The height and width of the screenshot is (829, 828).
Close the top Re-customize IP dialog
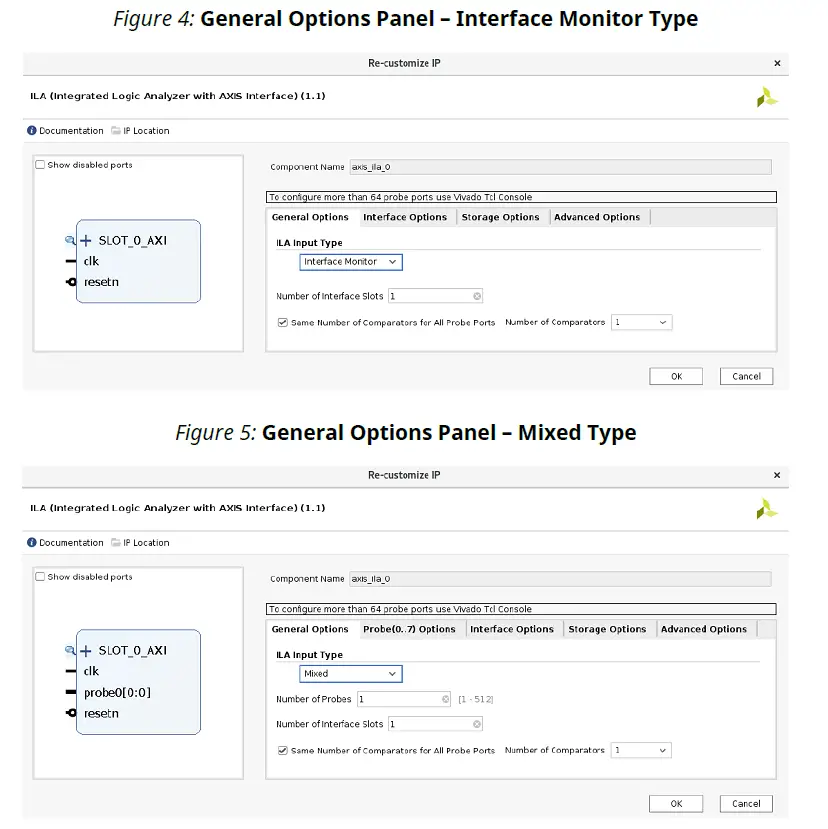777,63
